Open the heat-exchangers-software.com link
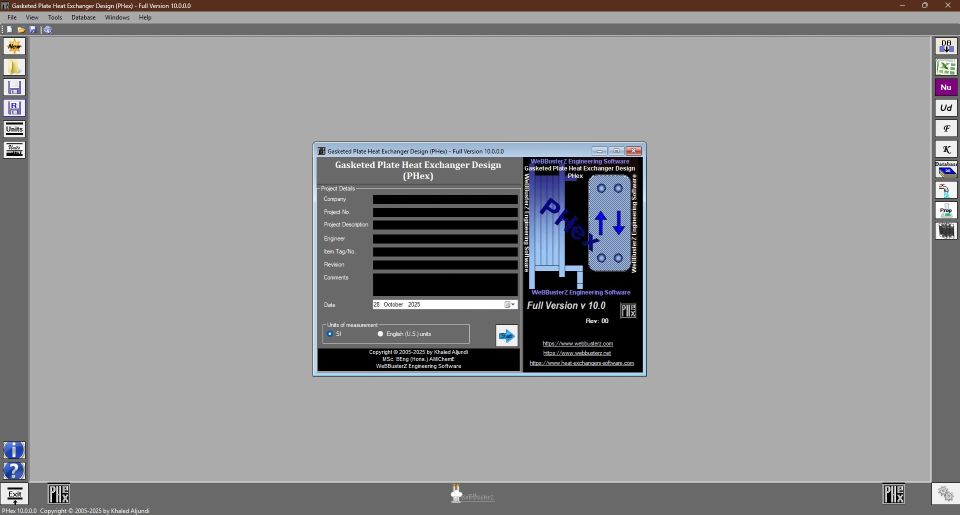The image size is (960, 515). click(582, 363)
